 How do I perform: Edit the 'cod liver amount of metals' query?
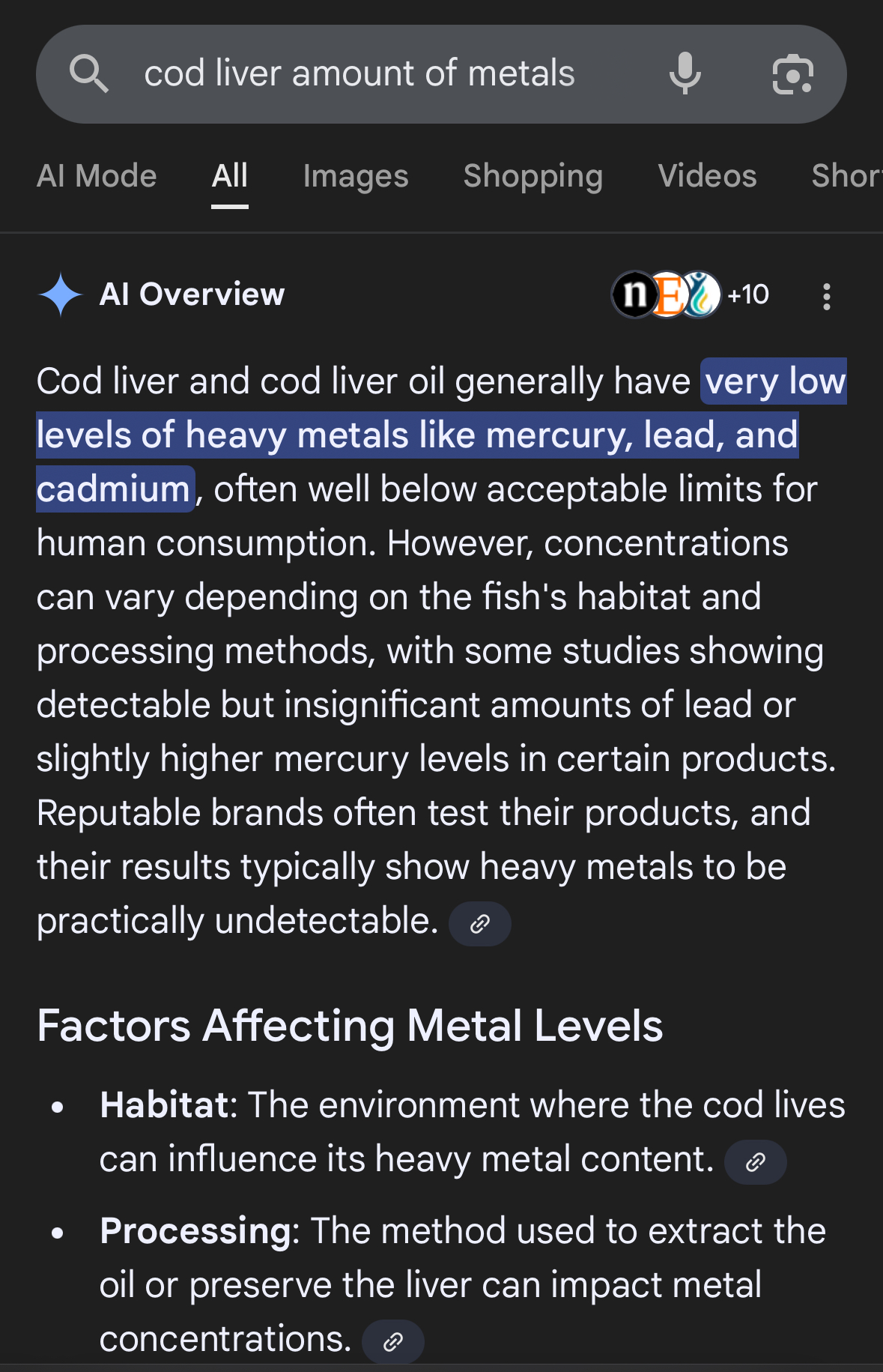[x=359, y=73]
